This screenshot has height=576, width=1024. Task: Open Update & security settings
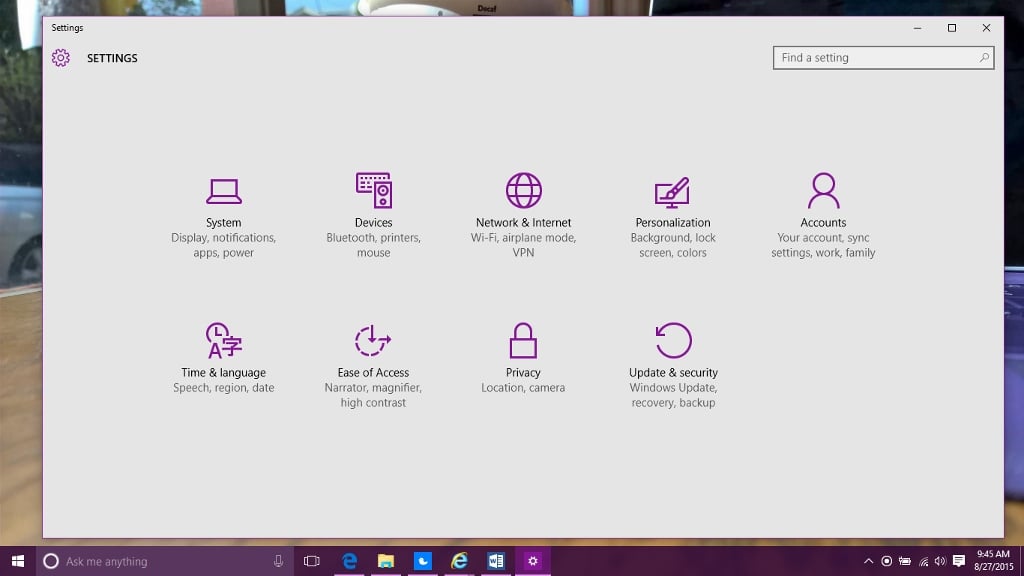point(673,366)
